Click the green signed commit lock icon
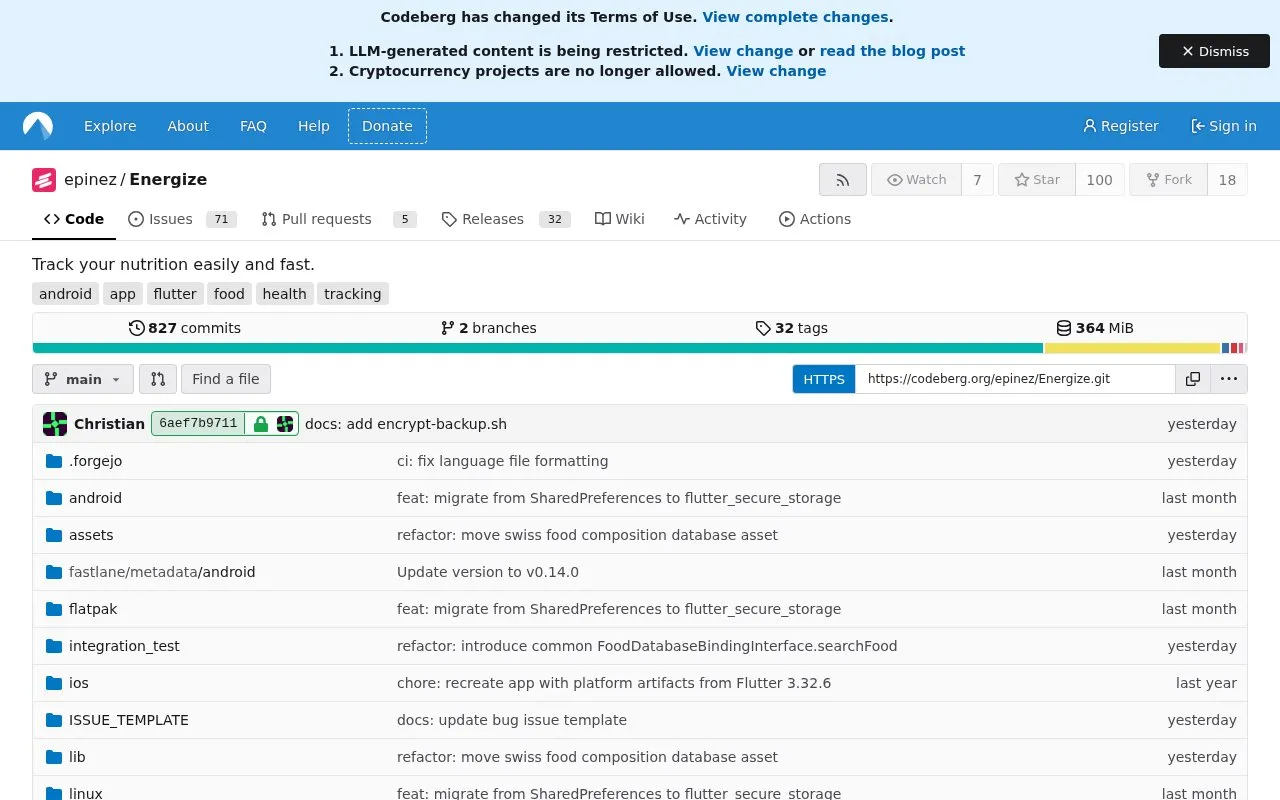 261,424
